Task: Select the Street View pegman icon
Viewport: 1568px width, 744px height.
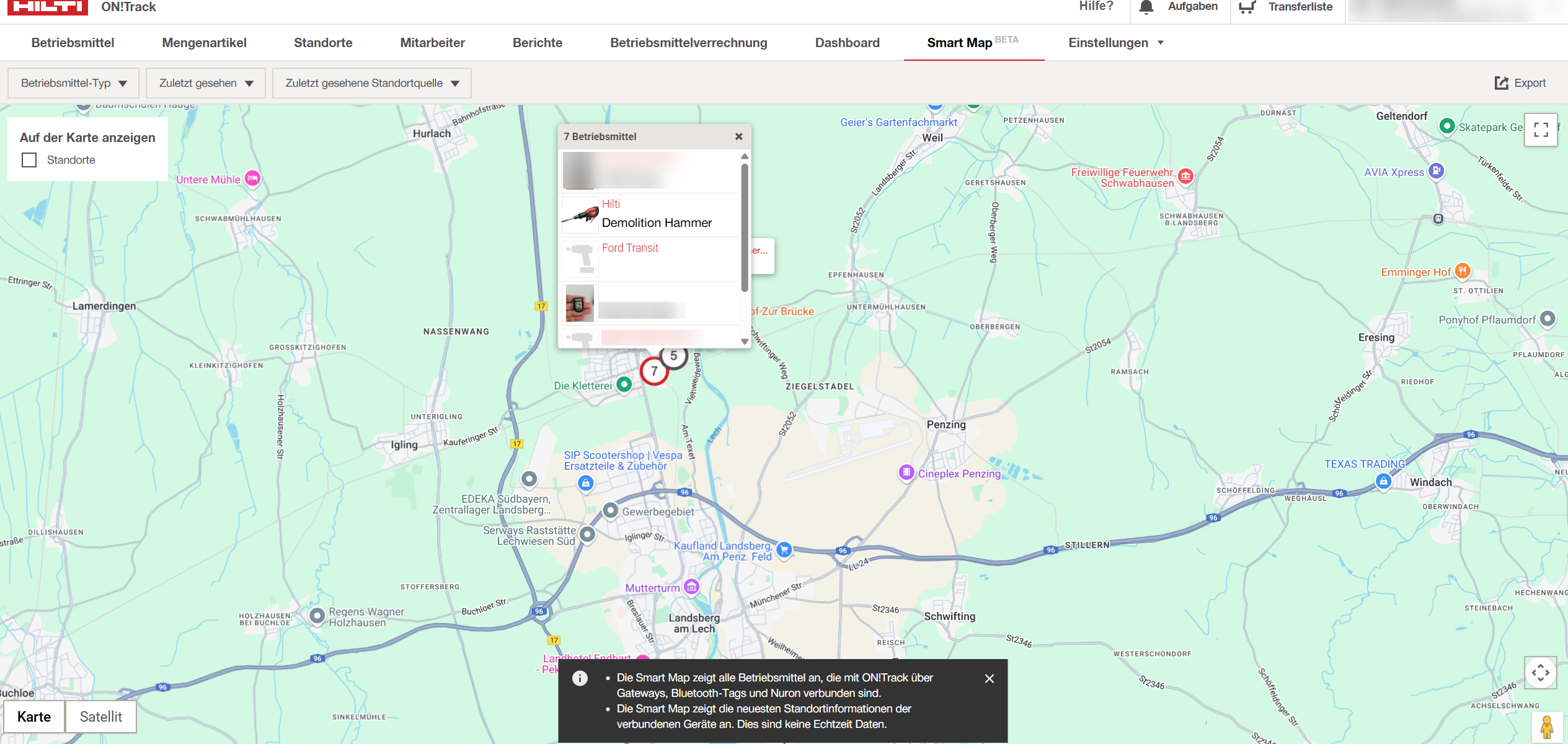Action: click(x=1546, y=727)
